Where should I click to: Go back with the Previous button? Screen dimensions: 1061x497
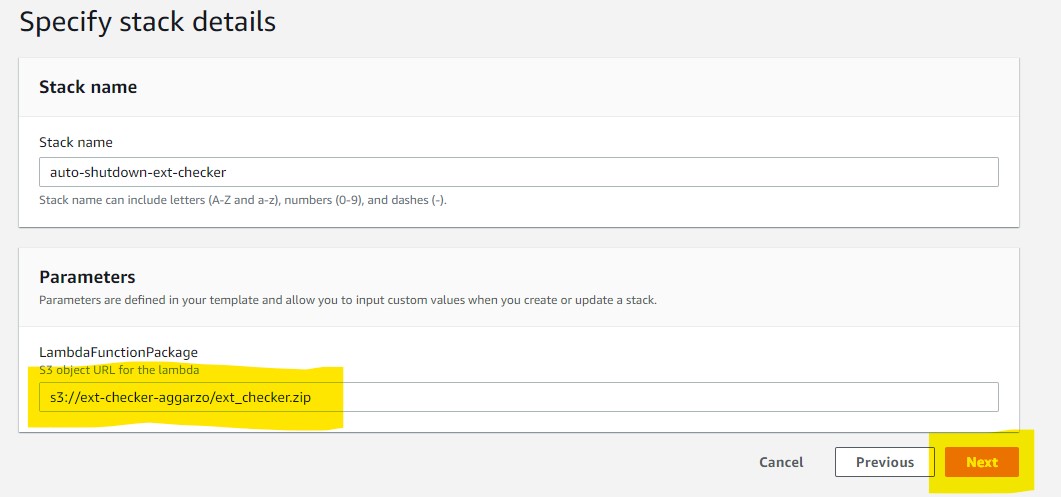[x=884, y=462]
